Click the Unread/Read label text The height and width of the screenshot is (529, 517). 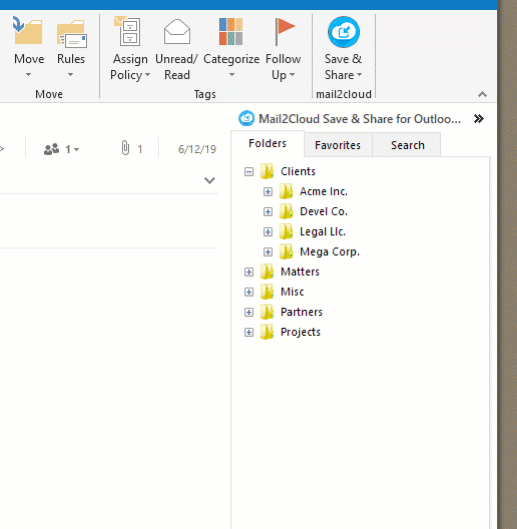click(176, 67)
